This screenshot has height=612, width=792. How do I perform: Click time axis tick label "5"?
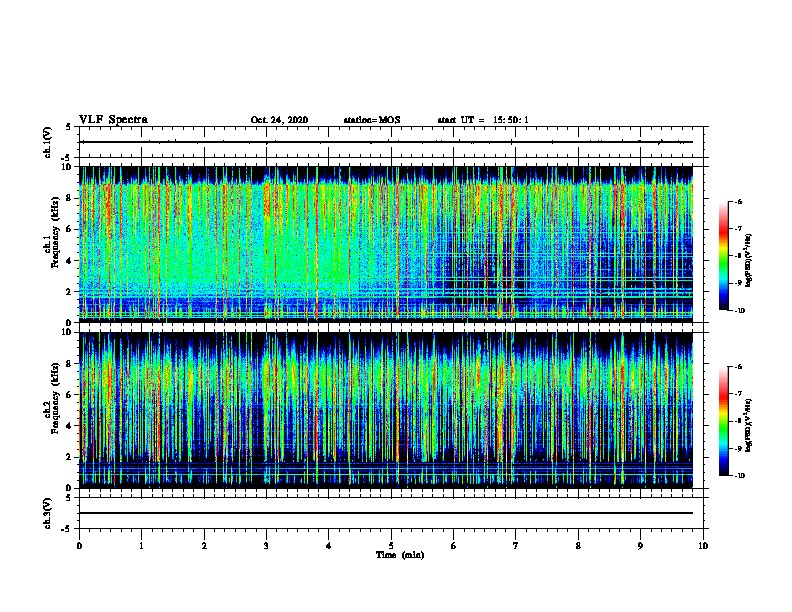[x=391, y=546]
